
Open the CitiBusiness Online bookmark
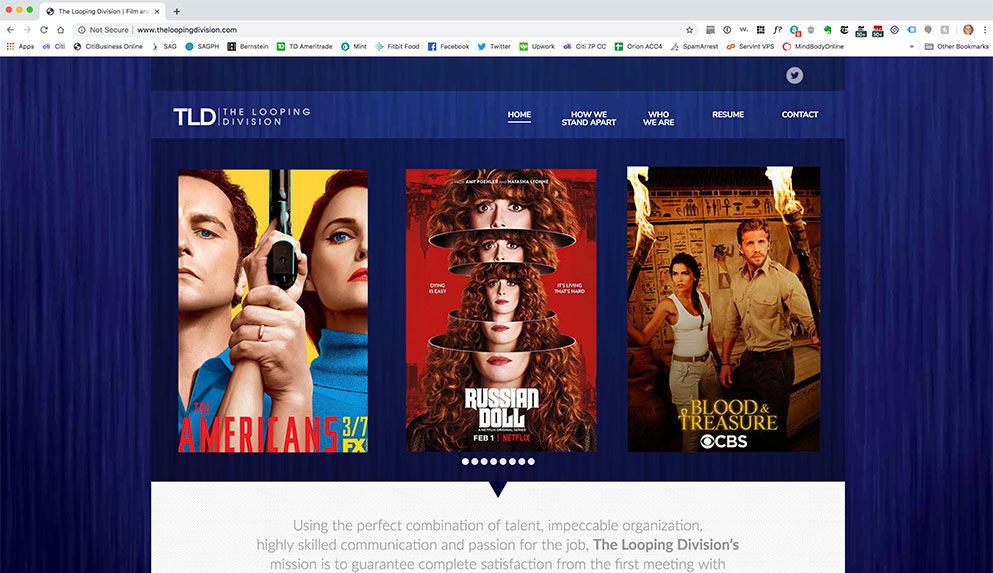click(108, 46)
